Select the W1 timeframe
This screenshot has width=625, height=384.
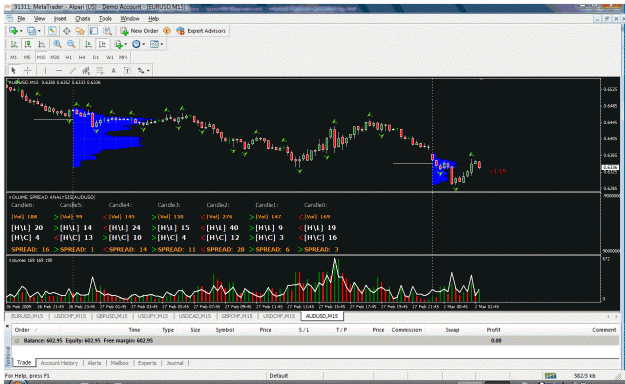coord(110,57)
